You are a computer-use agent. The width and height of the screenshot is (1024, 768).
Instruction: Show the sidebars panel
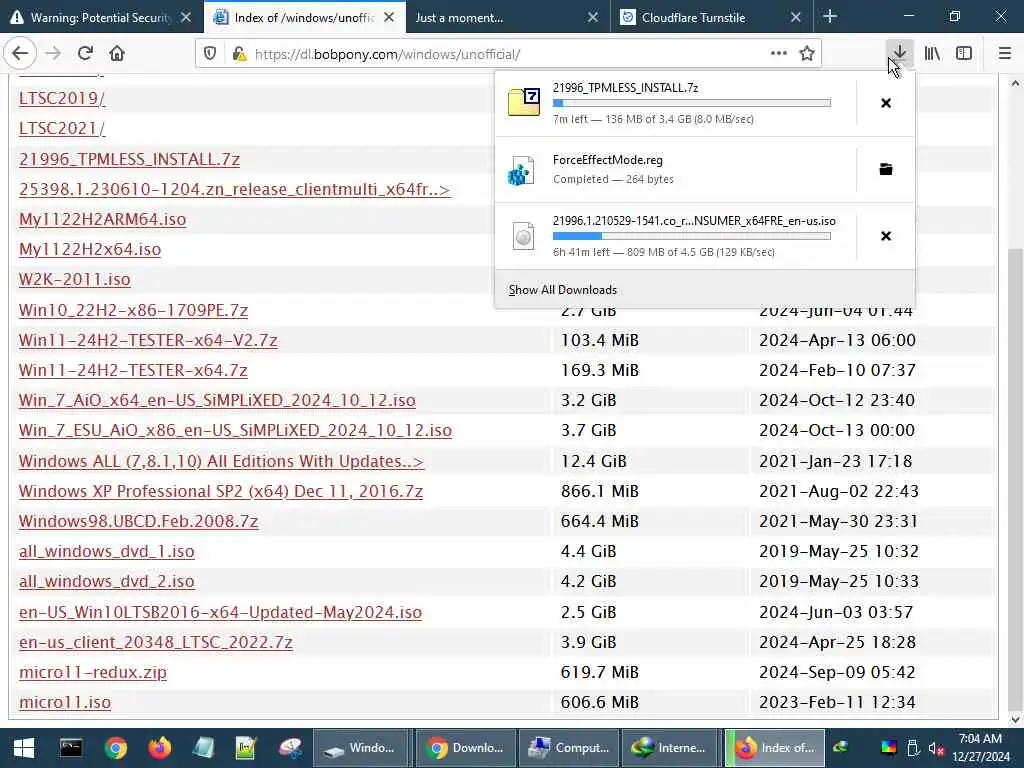964,54
